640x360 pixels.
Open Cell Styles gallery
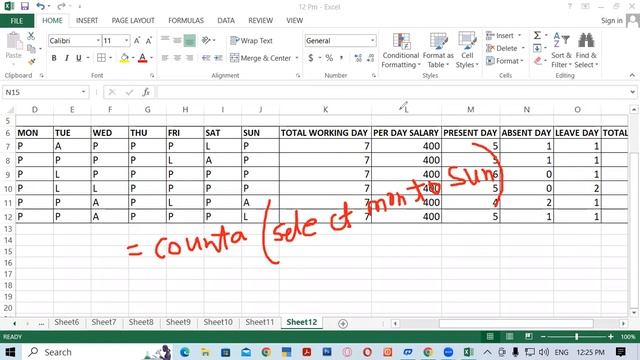coord(467,50)
